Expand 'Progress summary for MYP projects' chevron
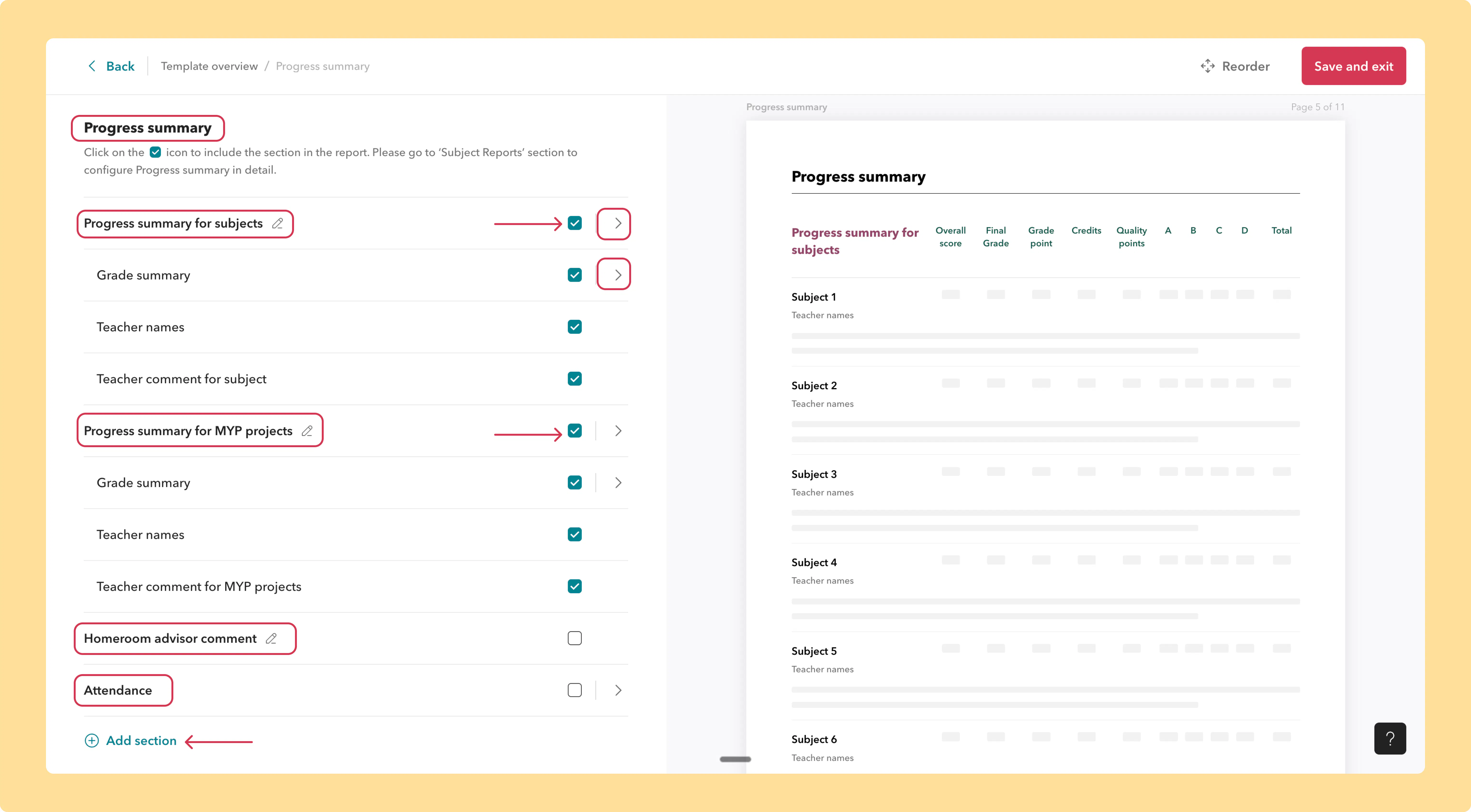The image size is (1471, 812). pos(618,431)
